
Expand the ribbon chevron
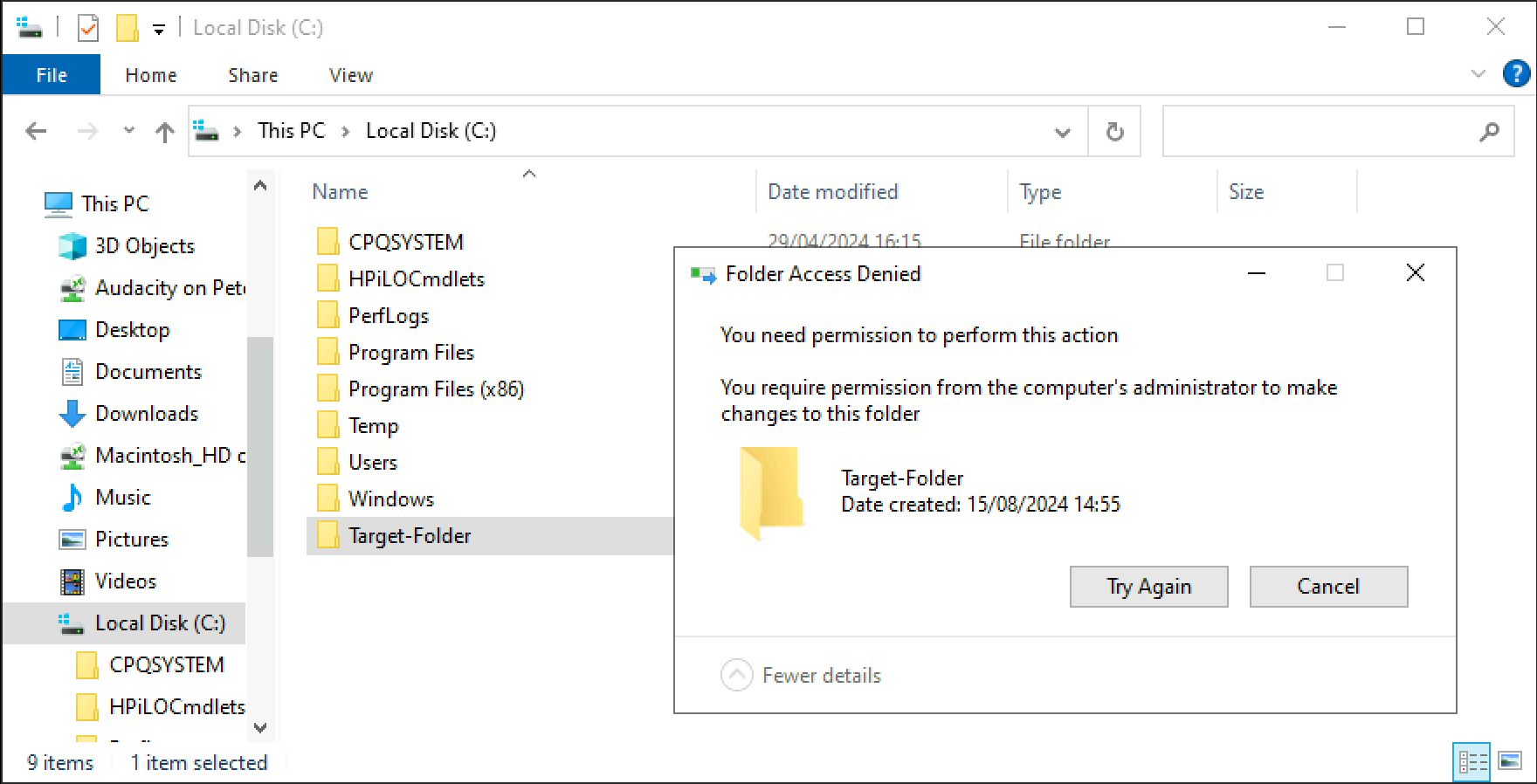[x=1478, y=74]
